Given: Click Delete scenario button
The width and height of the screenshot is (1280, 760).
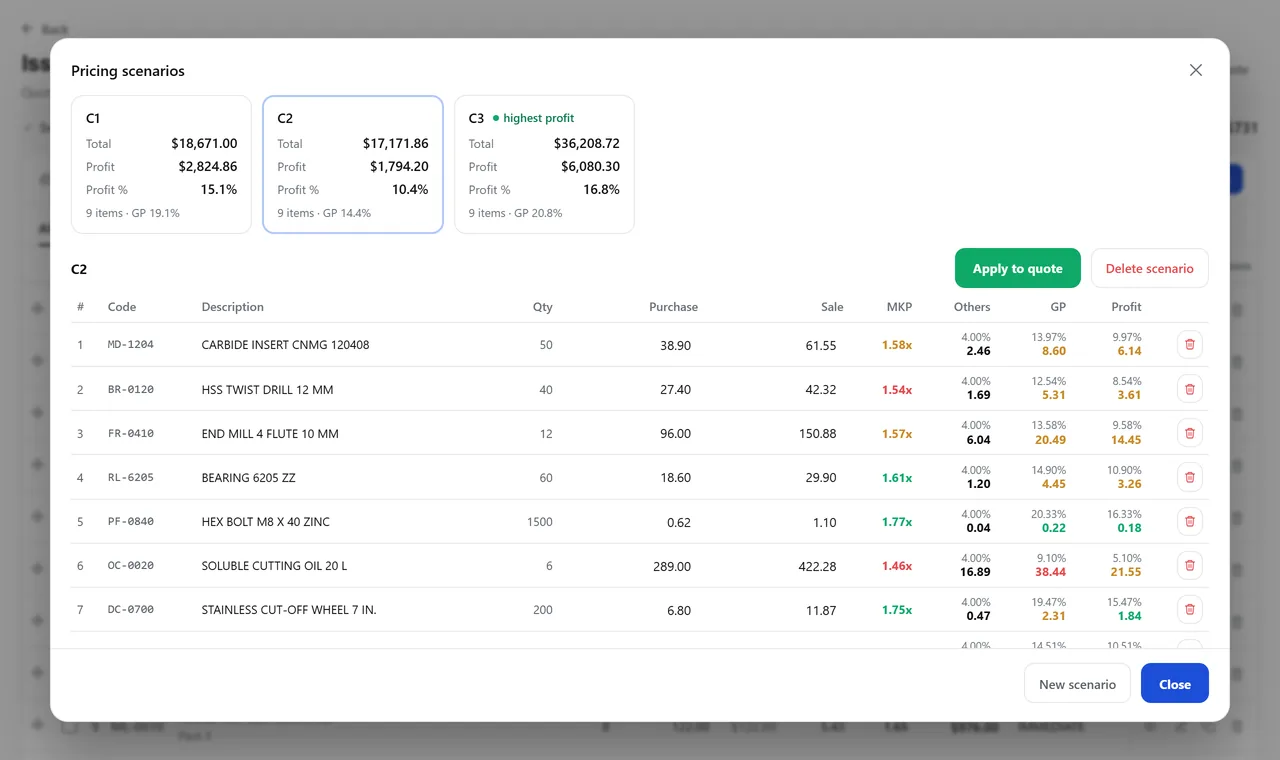Looking at the screenshot, I should [x=1150, y=268].
